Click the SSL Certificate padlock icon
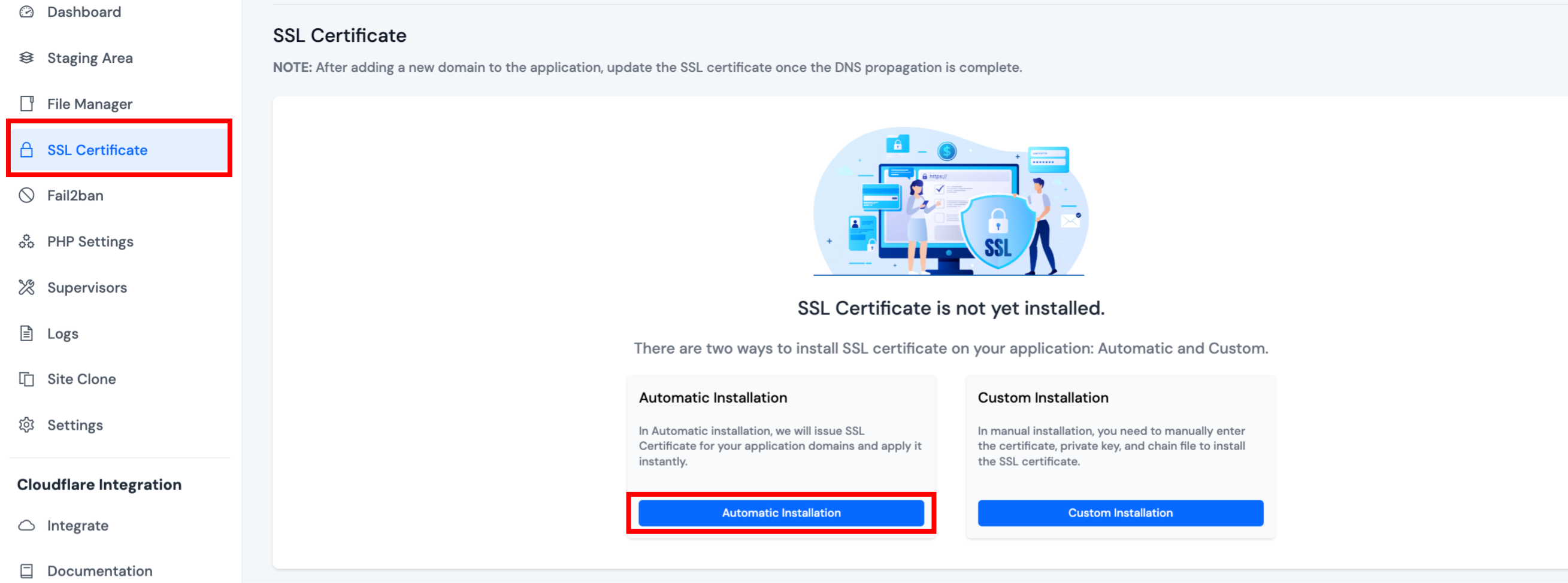The height and width of the screenshot is (583, 1568). [x=26, y=150]
